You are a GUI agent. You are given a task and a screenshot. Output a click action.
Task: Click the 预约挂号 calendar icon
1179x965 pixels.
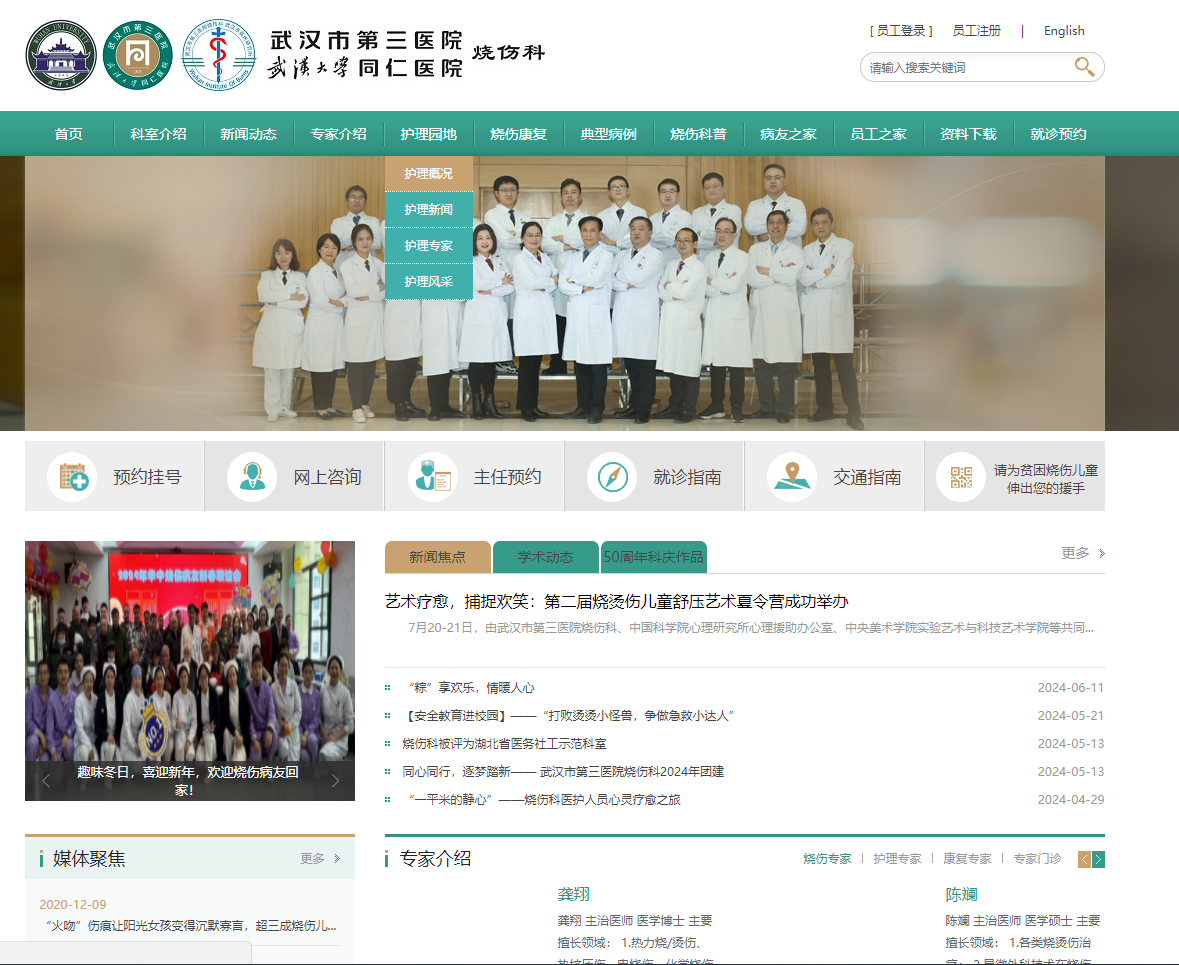74,477
